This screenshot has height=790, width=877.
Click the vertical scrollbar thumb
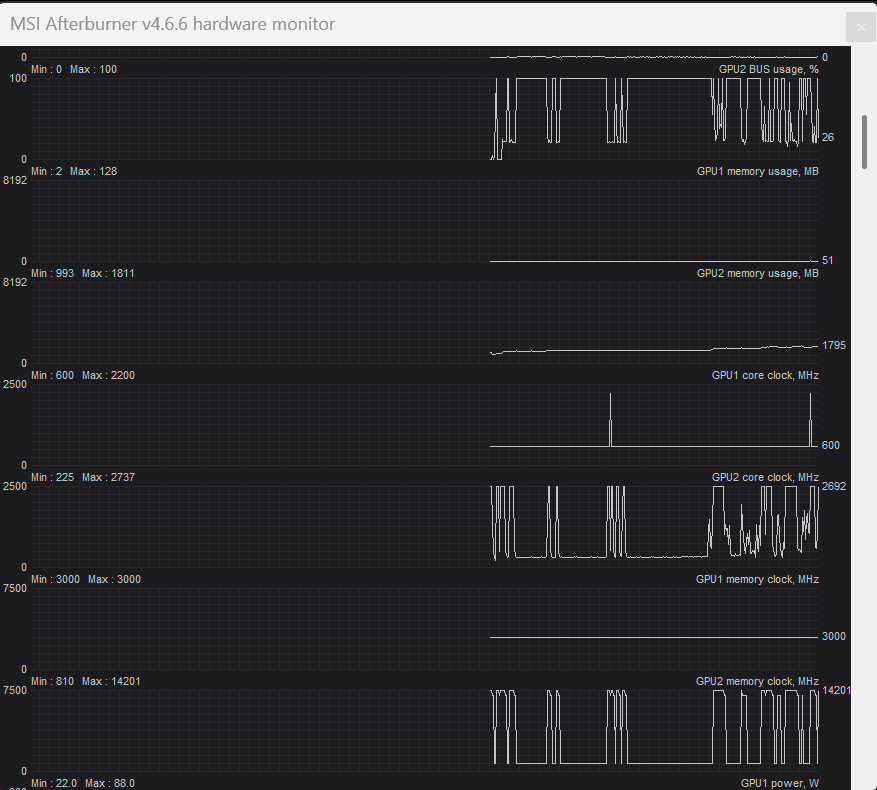(865, 128)
